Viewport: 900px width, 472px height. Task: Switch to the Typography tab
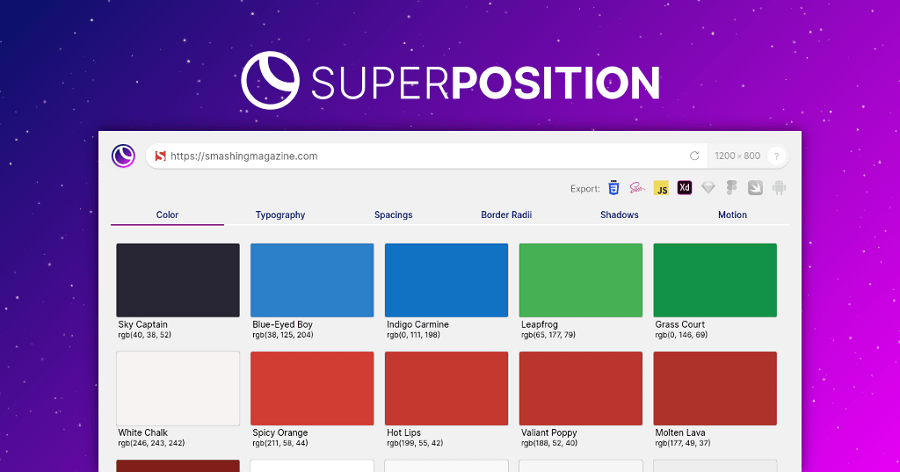point(280,215)
